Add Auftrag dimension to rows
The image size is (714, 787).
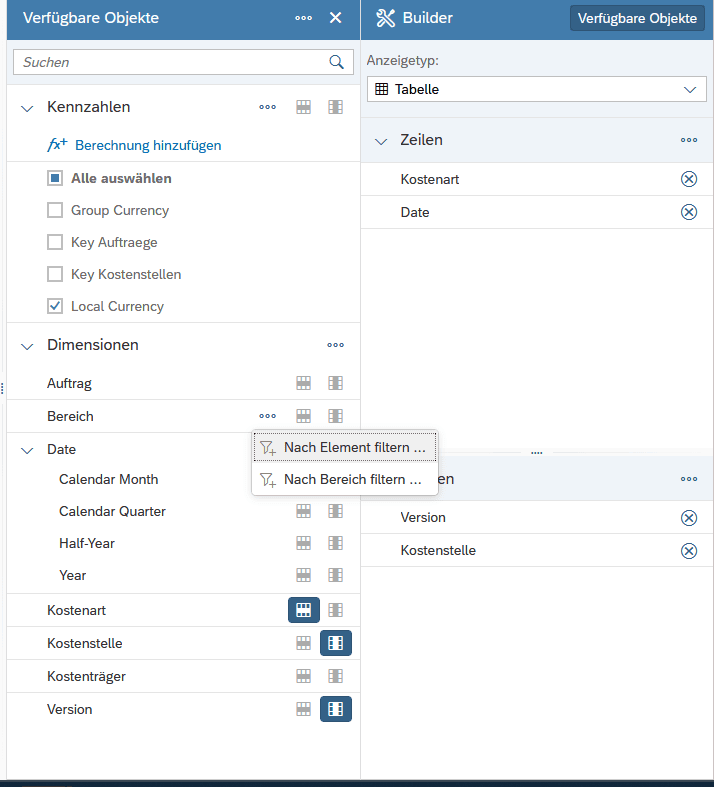pos(303,383)
